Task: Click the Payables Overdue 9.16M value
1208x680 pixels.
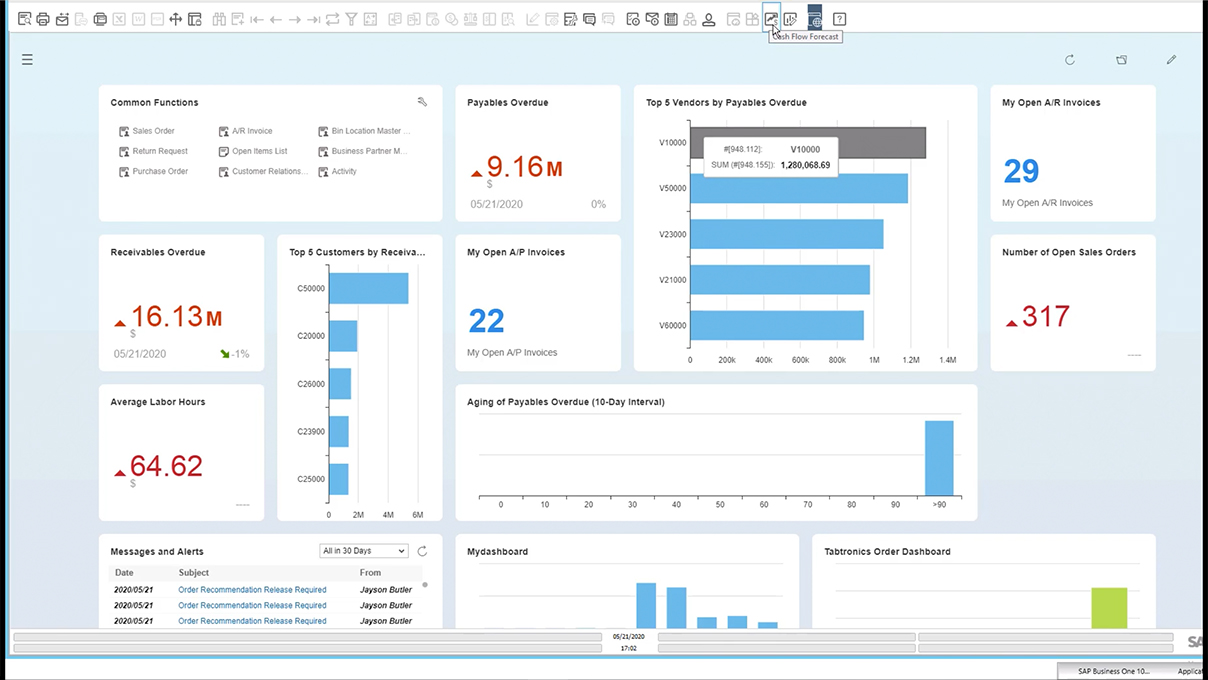Action: [524, 167]
